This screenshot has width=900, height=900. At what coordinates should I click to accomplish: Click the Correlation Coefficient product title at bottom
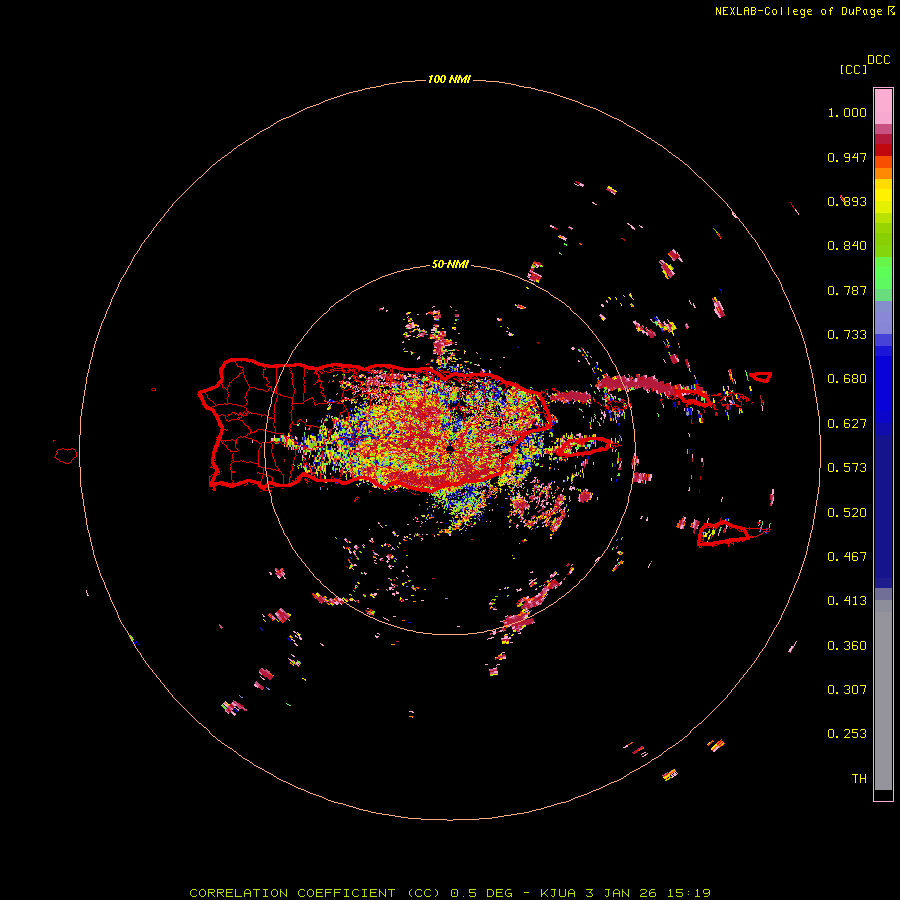coord(450,893)
